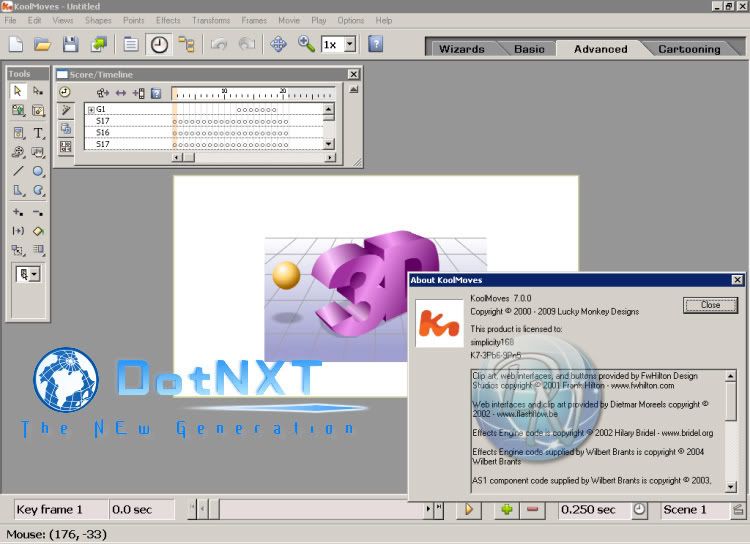The image size is (750, 544).
Task: Open a file with the folder icon
Action: (43, 44)
